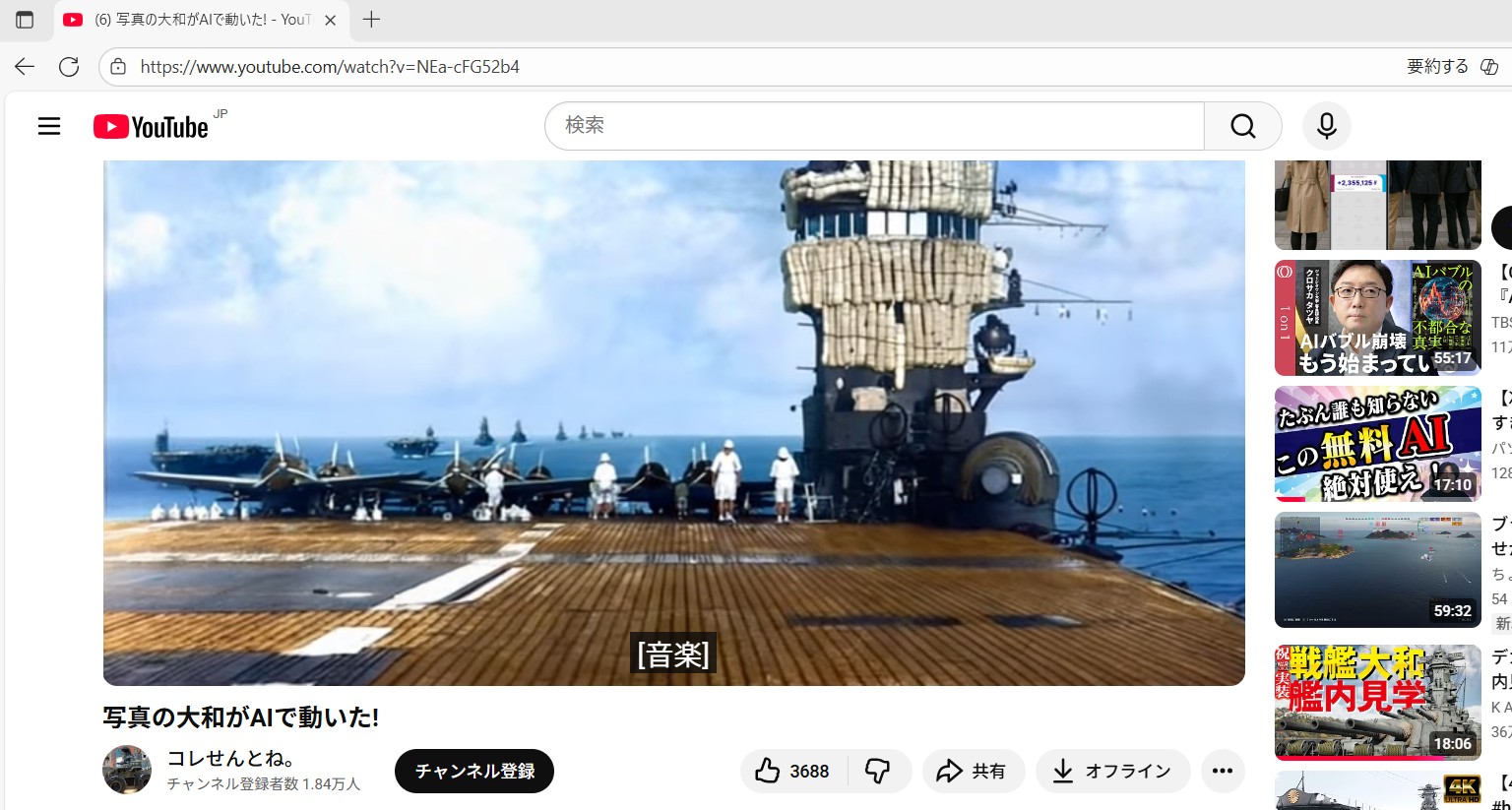Open the AIバブル崩壊 55:17 video thumbnail
The image size is (1512, 810).
(x=1377, y=318)
